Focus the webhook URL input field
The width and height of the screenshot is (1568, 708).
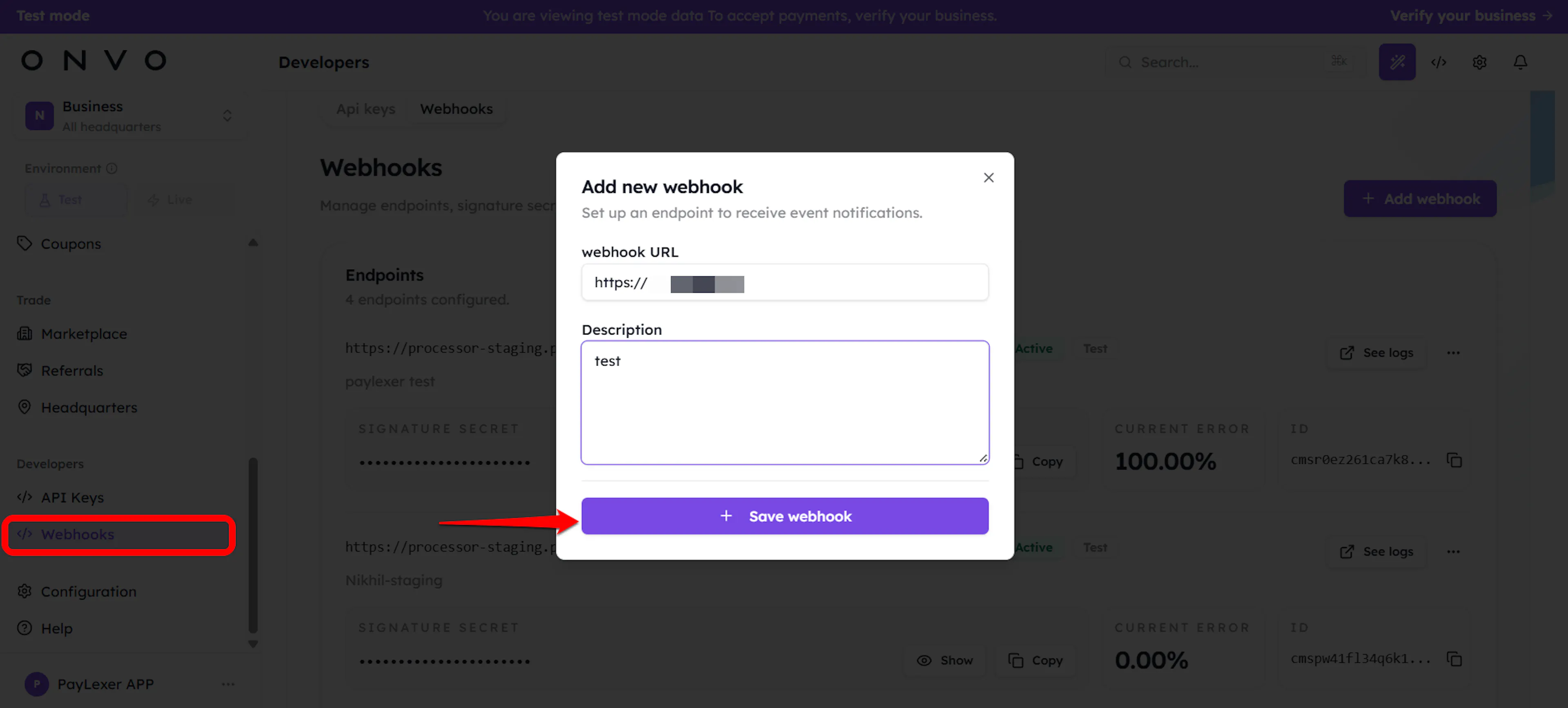pos(784,282)
